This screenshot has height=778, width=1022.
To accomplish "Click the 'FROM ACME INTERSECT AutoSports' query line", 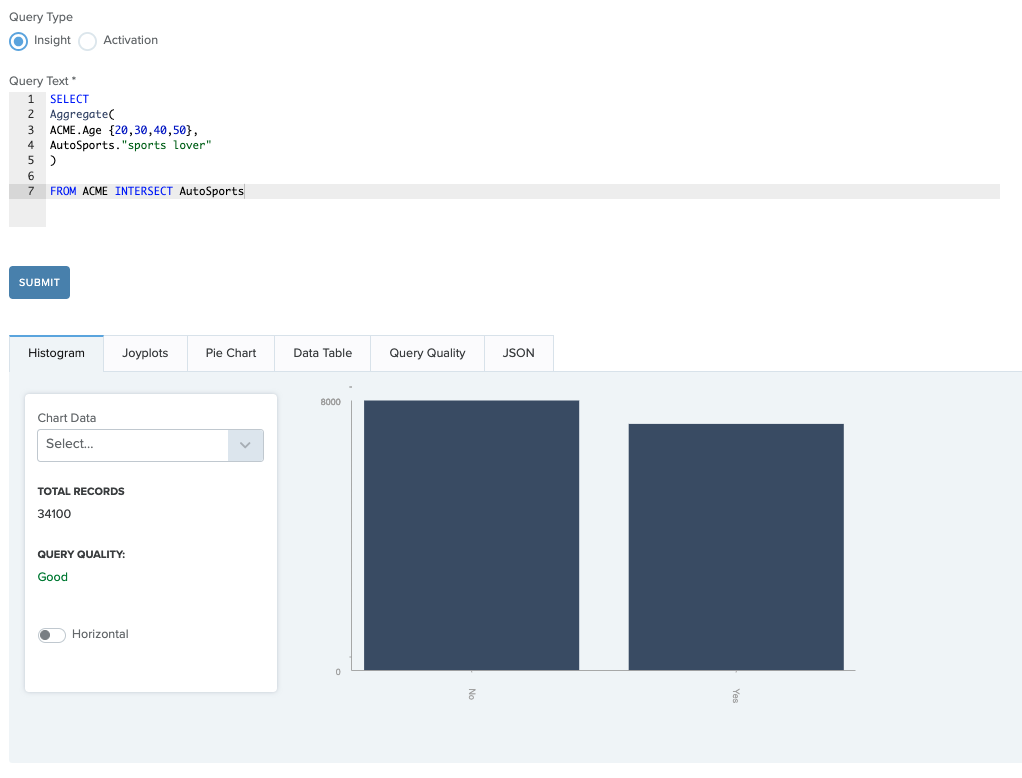I will tap(147, 191).
